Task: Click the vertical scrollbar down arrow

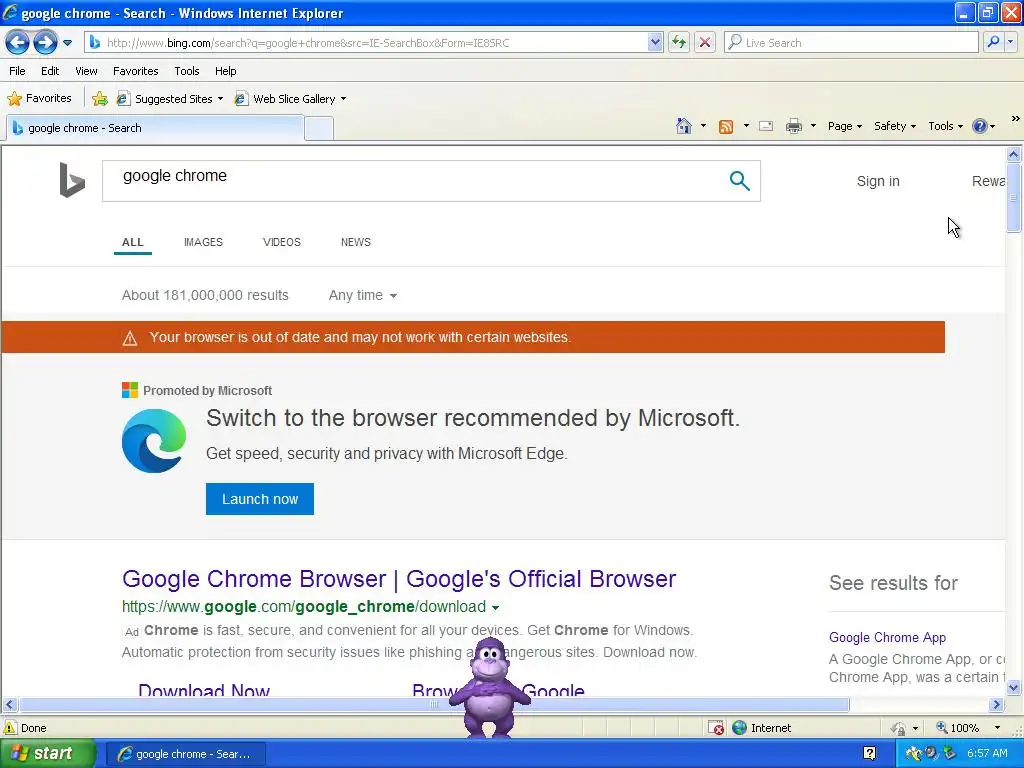Action: click(x=1014, y=687)
